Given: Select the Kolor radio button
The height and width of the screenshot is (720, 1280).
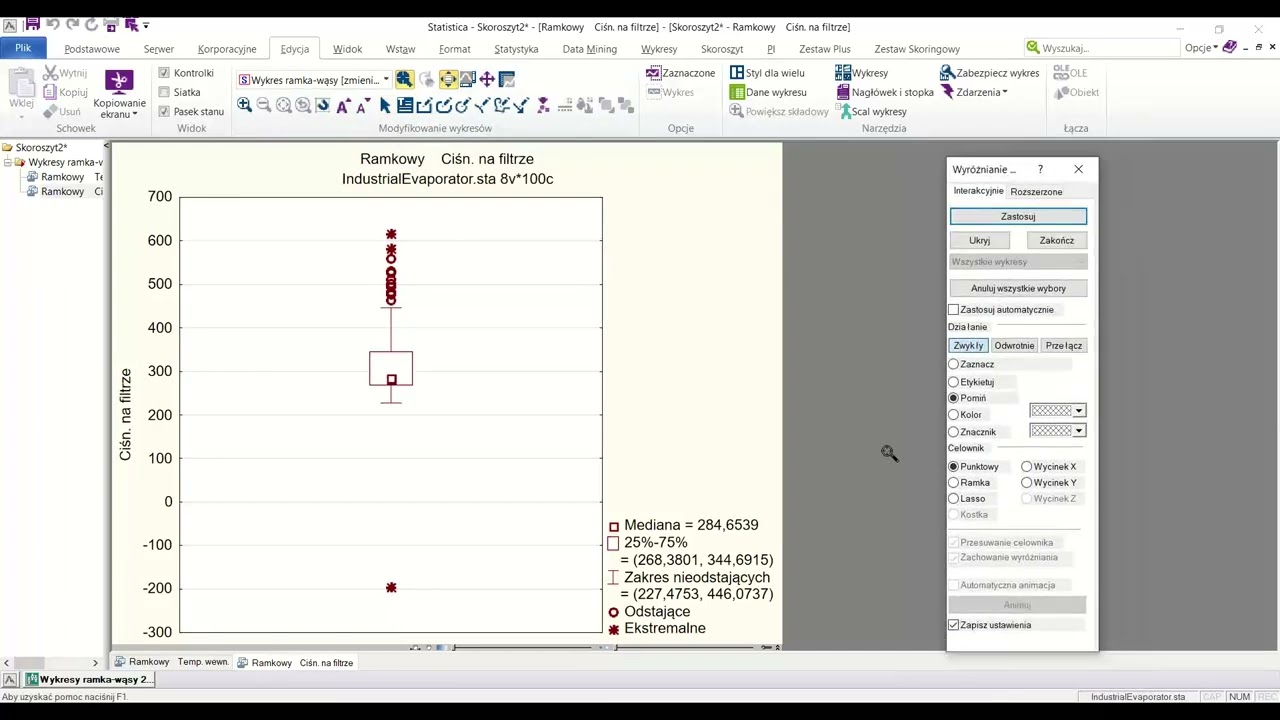Looking at the screenshot, I should click(954, 414).
